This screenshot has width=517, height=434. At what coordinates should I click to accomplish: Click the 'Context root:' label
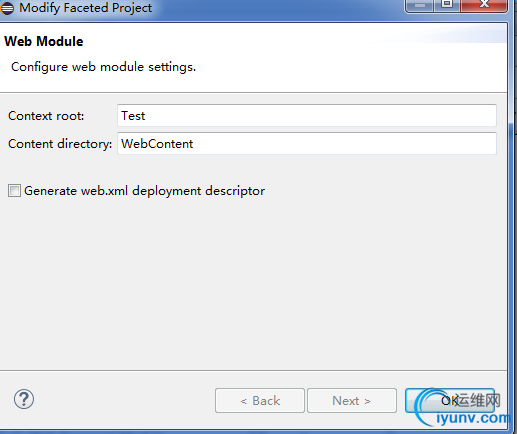pyautogui.click(x=46, y=116)
